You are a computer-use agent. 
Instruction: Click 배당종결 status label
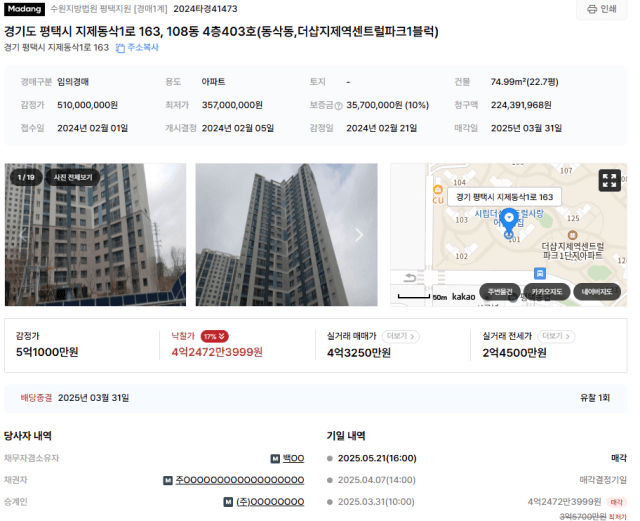click(x=36, y=398)
